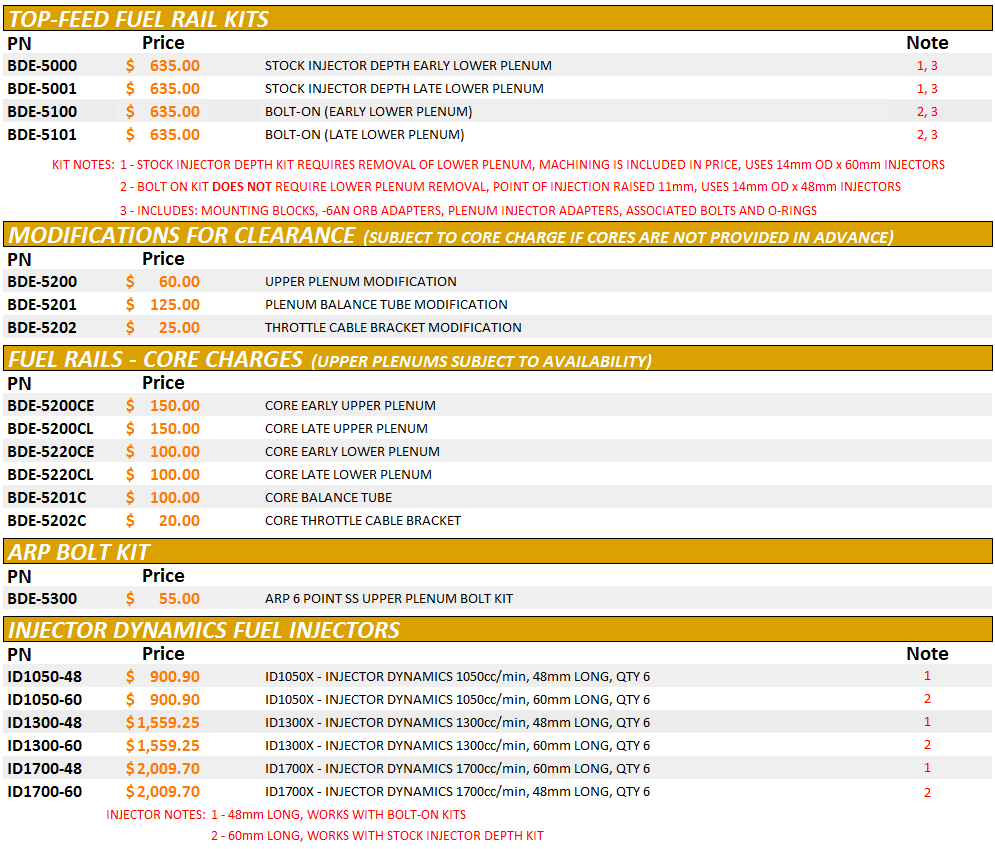Screen dimensions: 995x849
Task: Click the $55.00 ARP bolt kit price
Action: coord(164,599)
